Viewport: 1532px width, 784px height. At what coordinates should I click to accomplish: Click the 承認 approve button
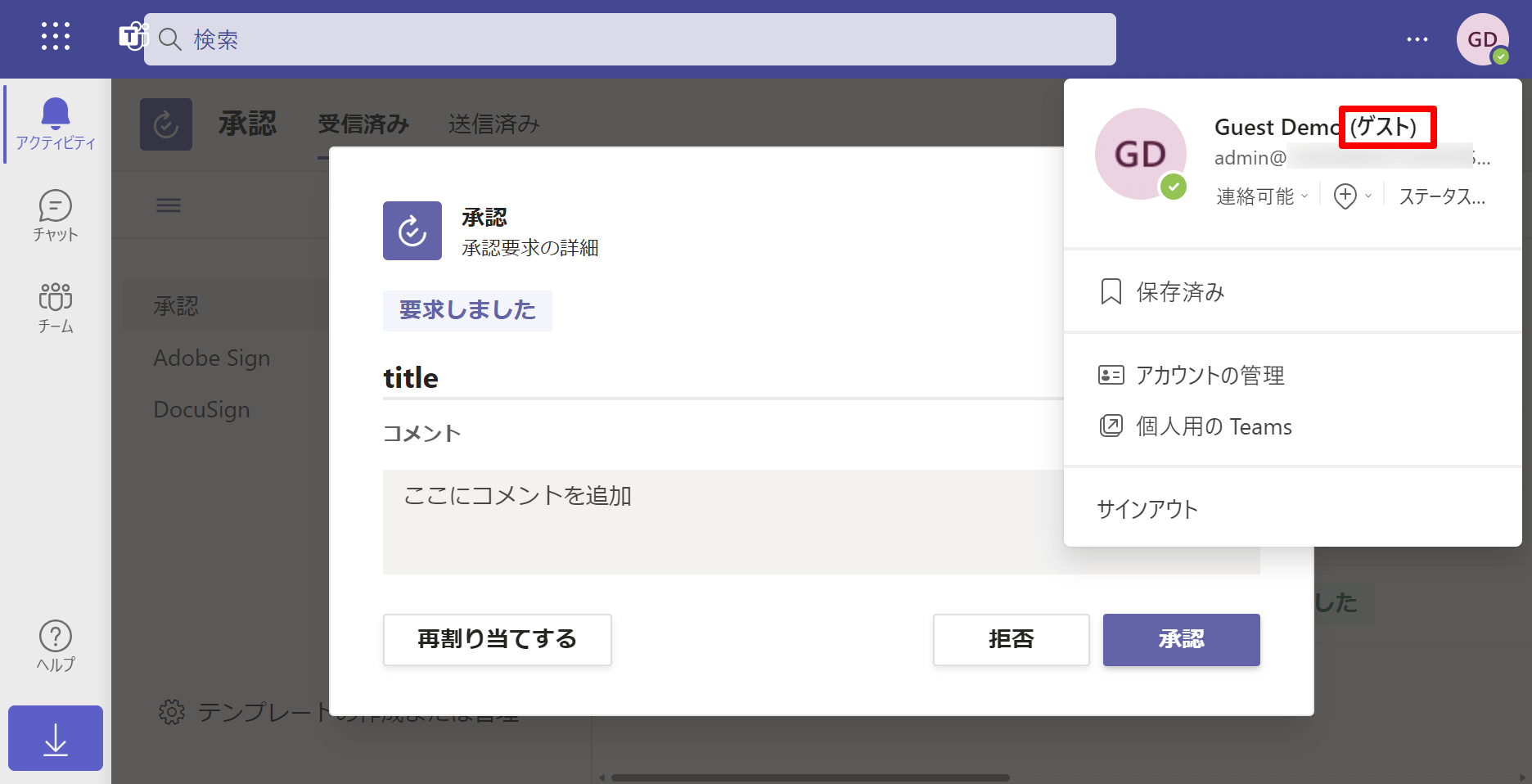coord(1182,640)
